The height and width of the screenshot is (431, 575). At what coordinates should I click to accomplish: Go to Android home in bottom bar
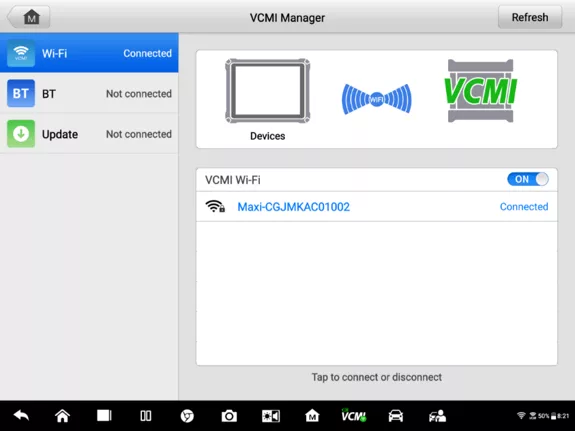(62, 416)
